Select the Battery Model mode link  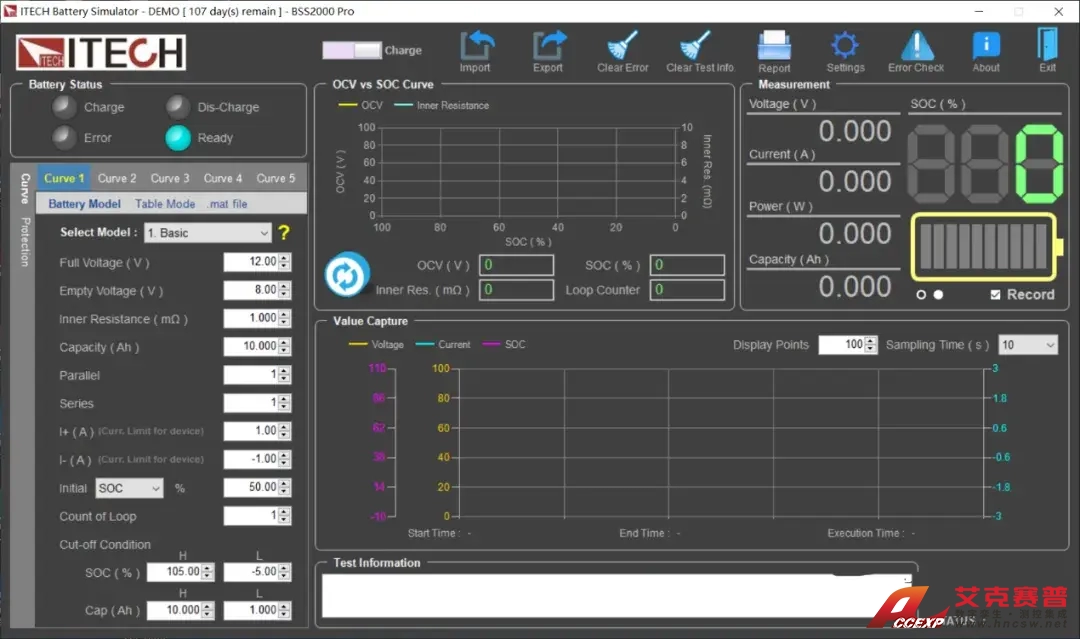tap(85, 204)
